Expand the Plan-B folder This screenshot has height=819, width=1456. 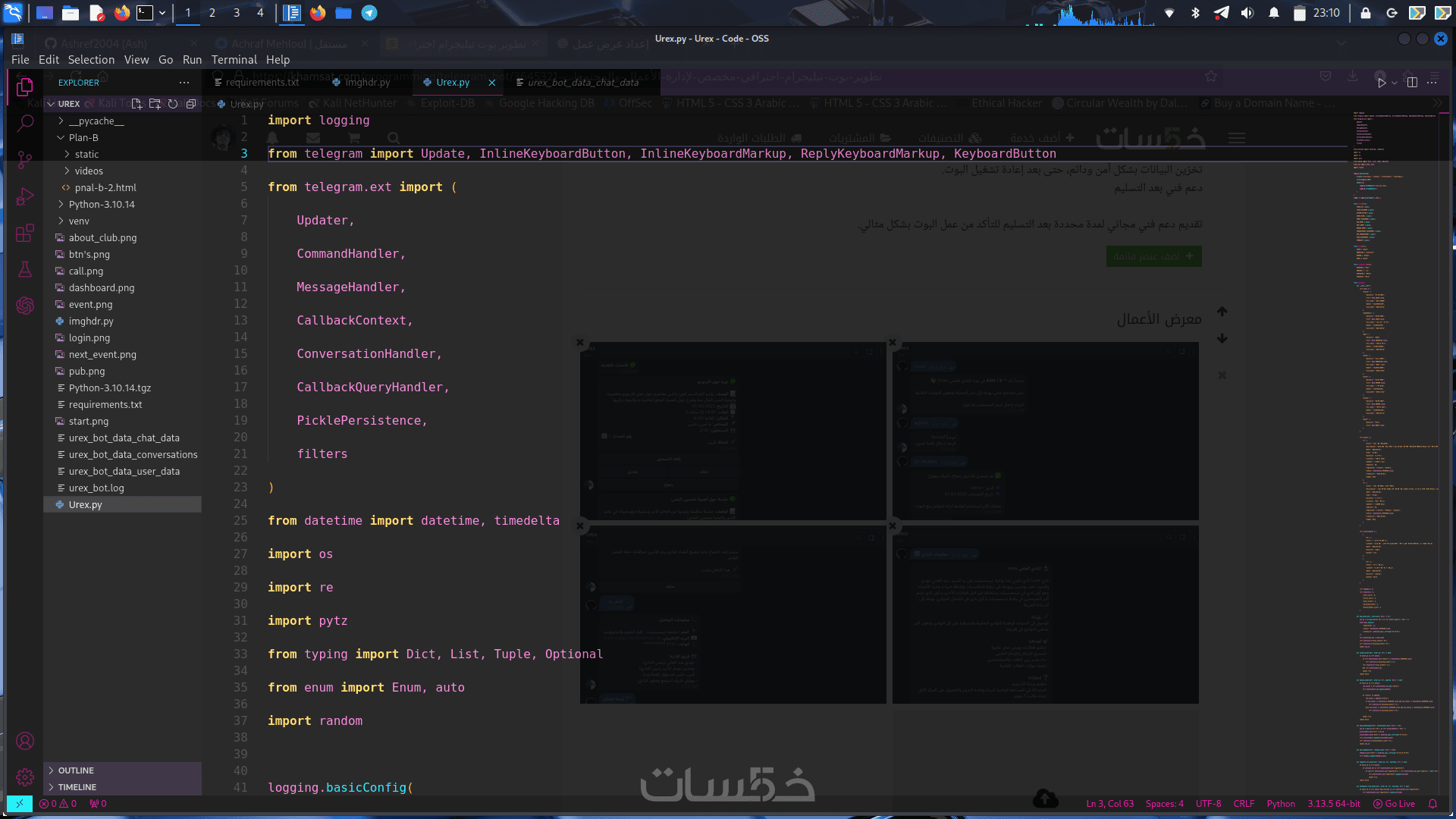83,137
